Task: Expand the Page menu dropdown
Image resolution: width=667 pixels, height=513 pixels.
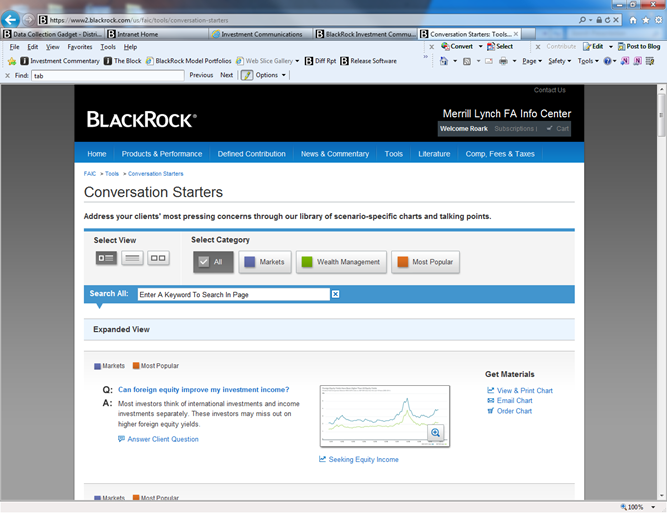Action: click(532, 61)
